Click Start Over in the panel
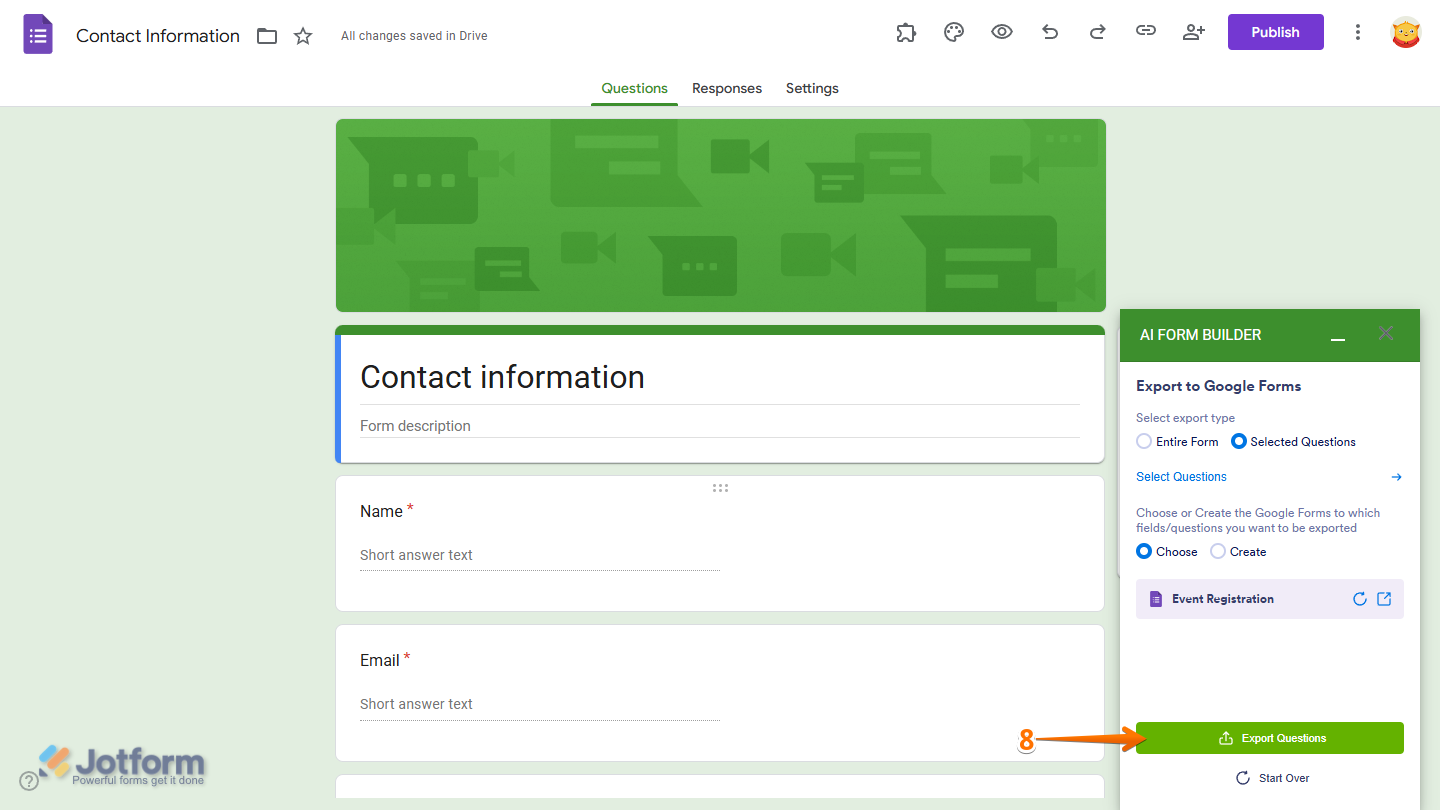Viewport: 1440px width, 810px height. 1272,777
